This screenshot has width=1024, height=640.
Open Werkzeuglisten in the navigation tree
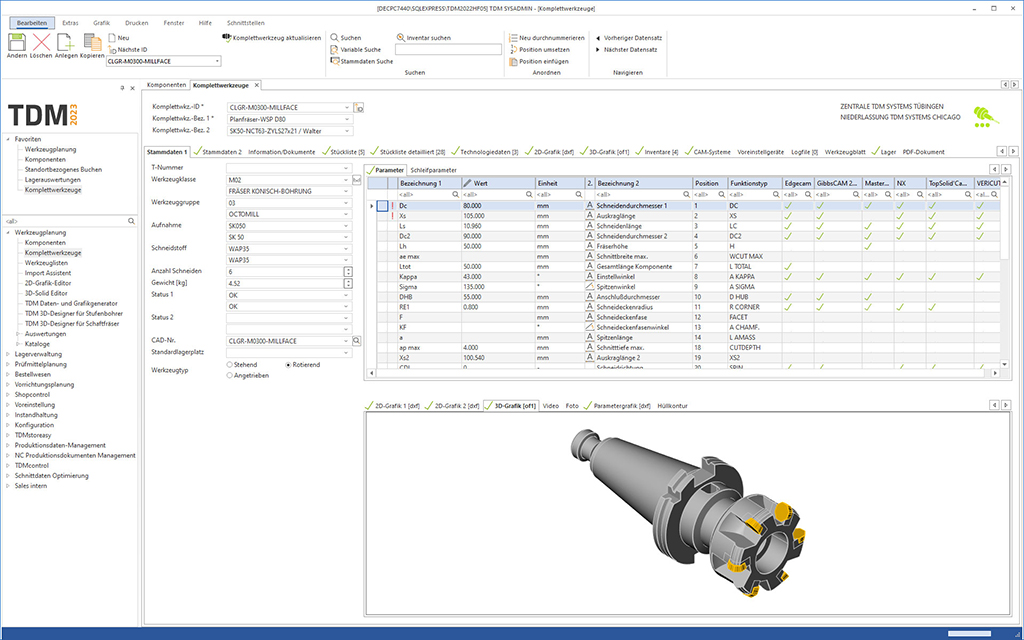coord(46,263)
